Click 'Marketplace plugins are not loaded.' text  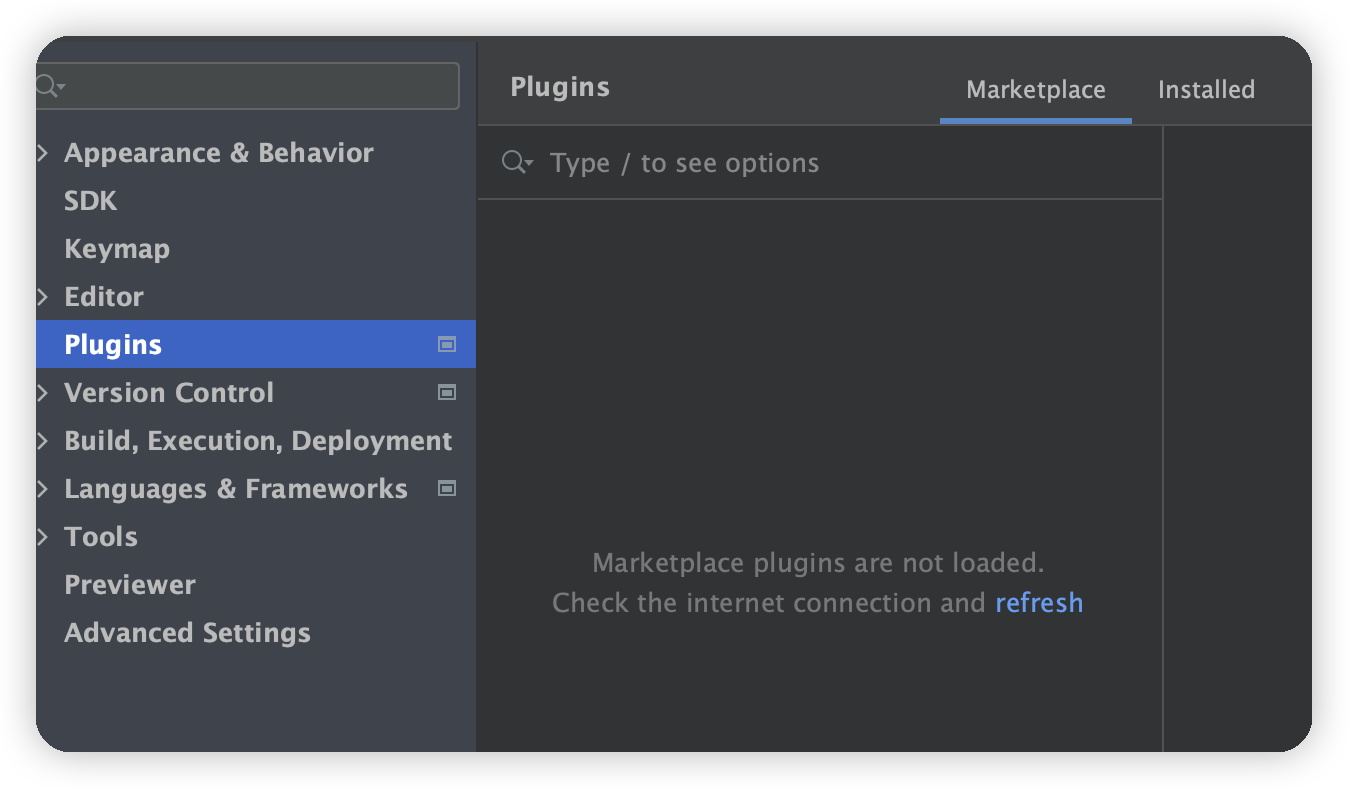coord(818,563)
